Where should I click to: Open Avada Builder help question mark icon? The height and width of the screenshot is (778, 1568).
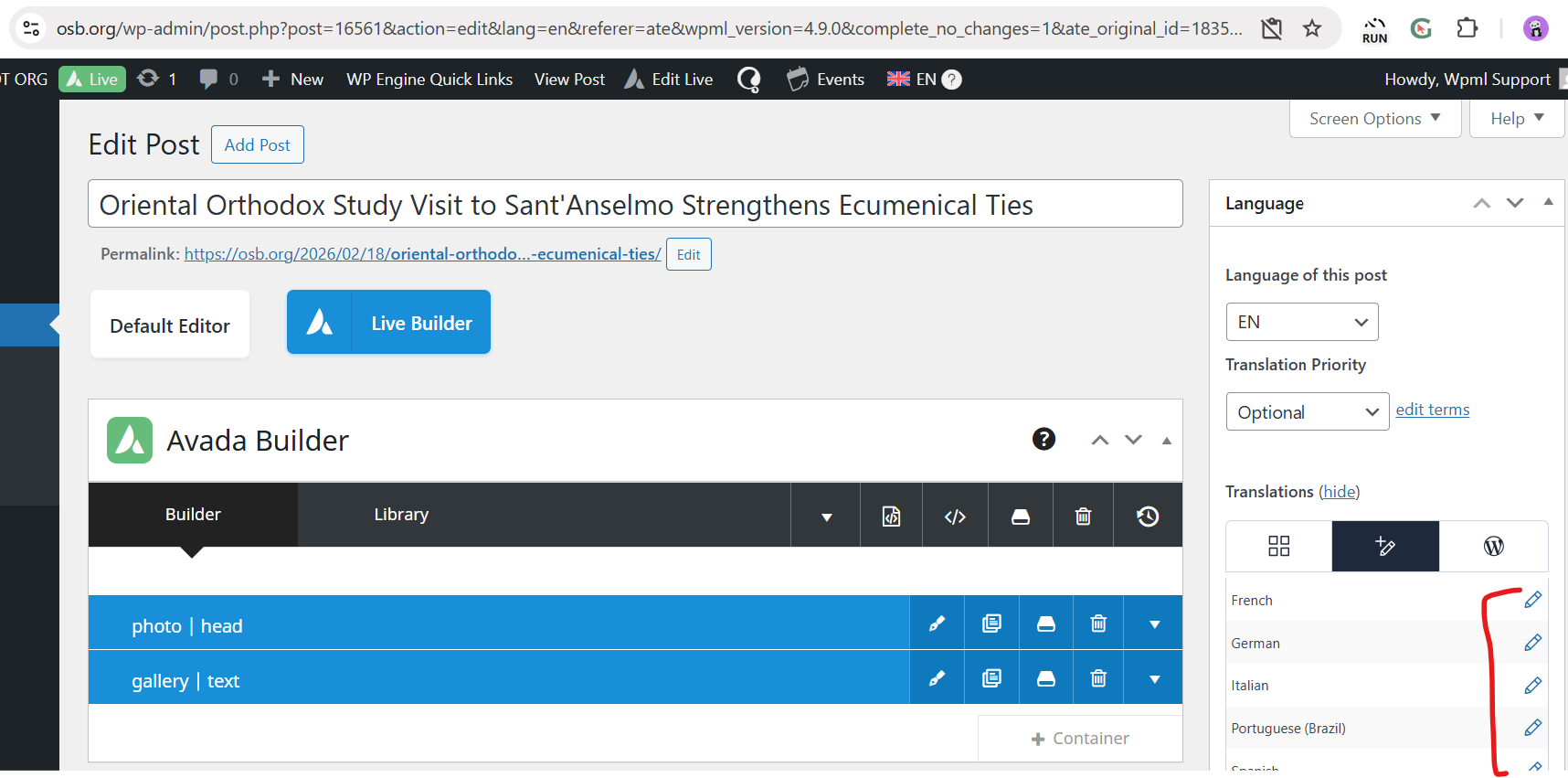pyautogui.click(x=1044, y=440)
